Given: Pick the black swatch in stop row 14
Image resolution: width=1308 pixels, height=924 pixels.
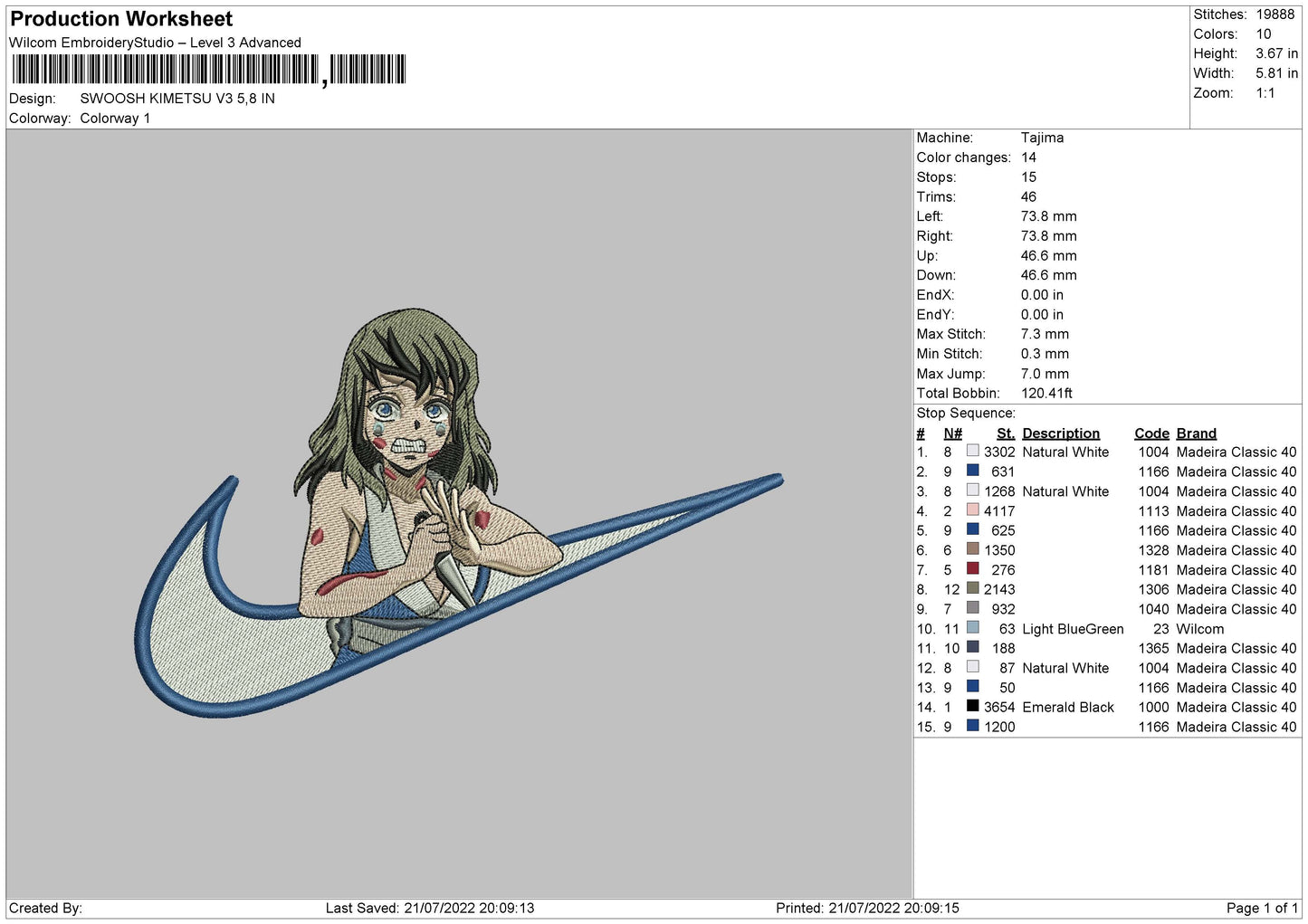Looking at the screenshot, I should point(972,706).
